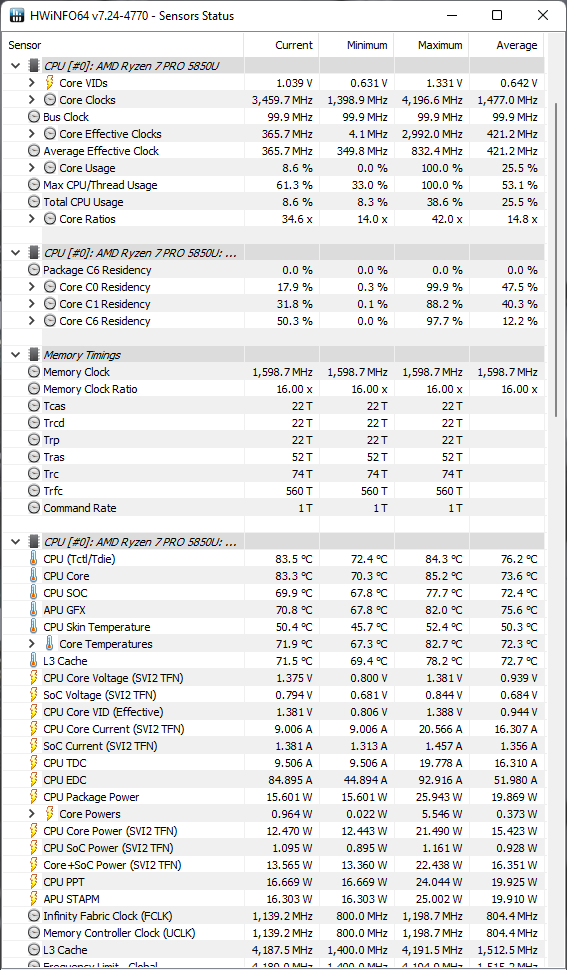This screenshot has height=970, width=567.
Task: Click the Sensor column header
Action: point(124,45)
